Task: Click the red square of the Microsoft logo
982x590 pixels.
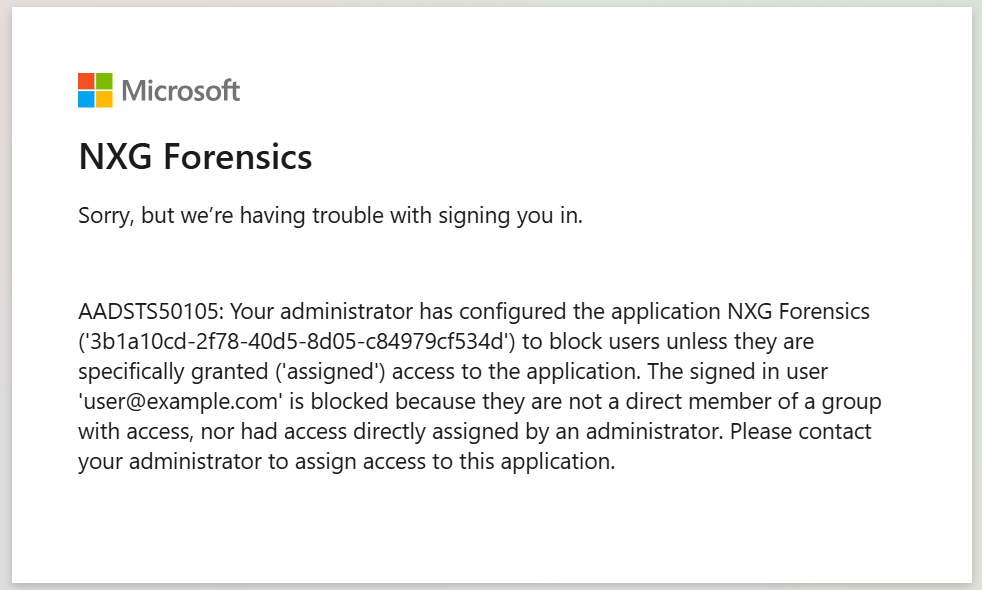Action: click(86, 81)
